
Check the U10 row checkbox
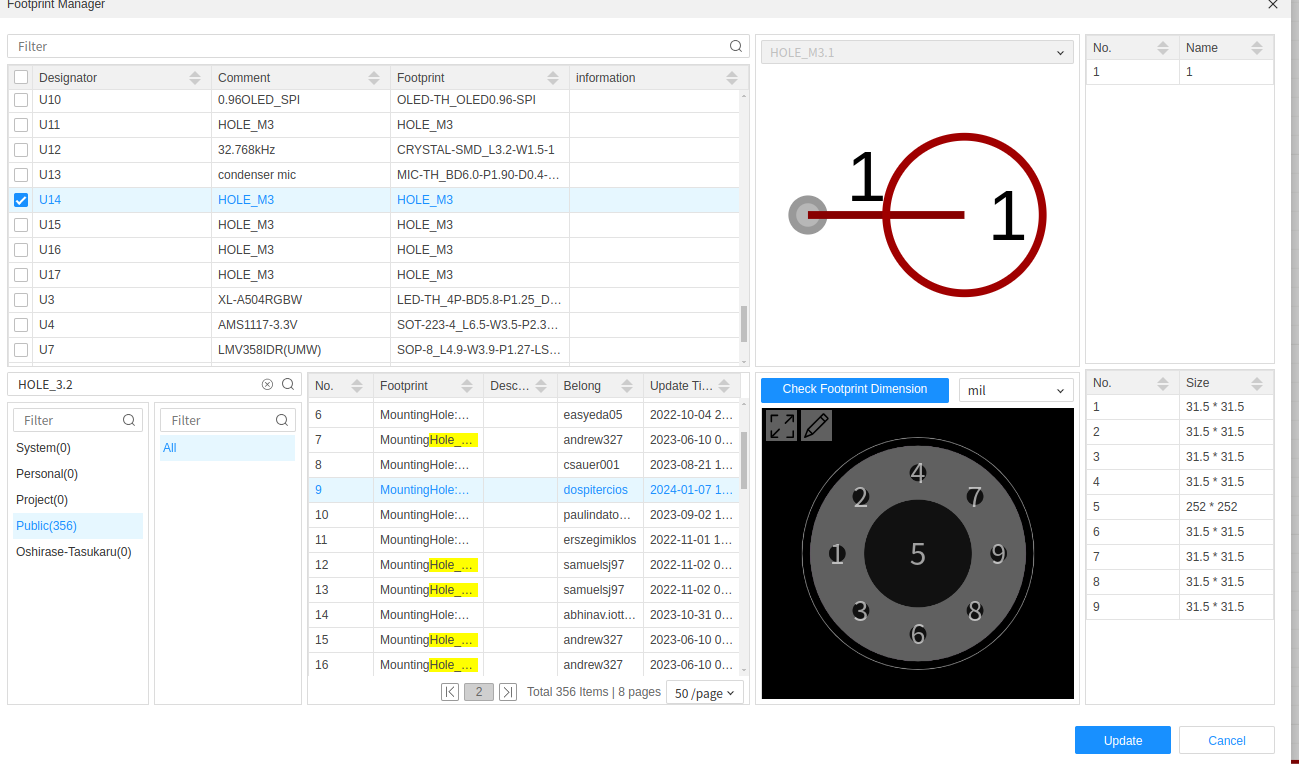tap(21, 100)
